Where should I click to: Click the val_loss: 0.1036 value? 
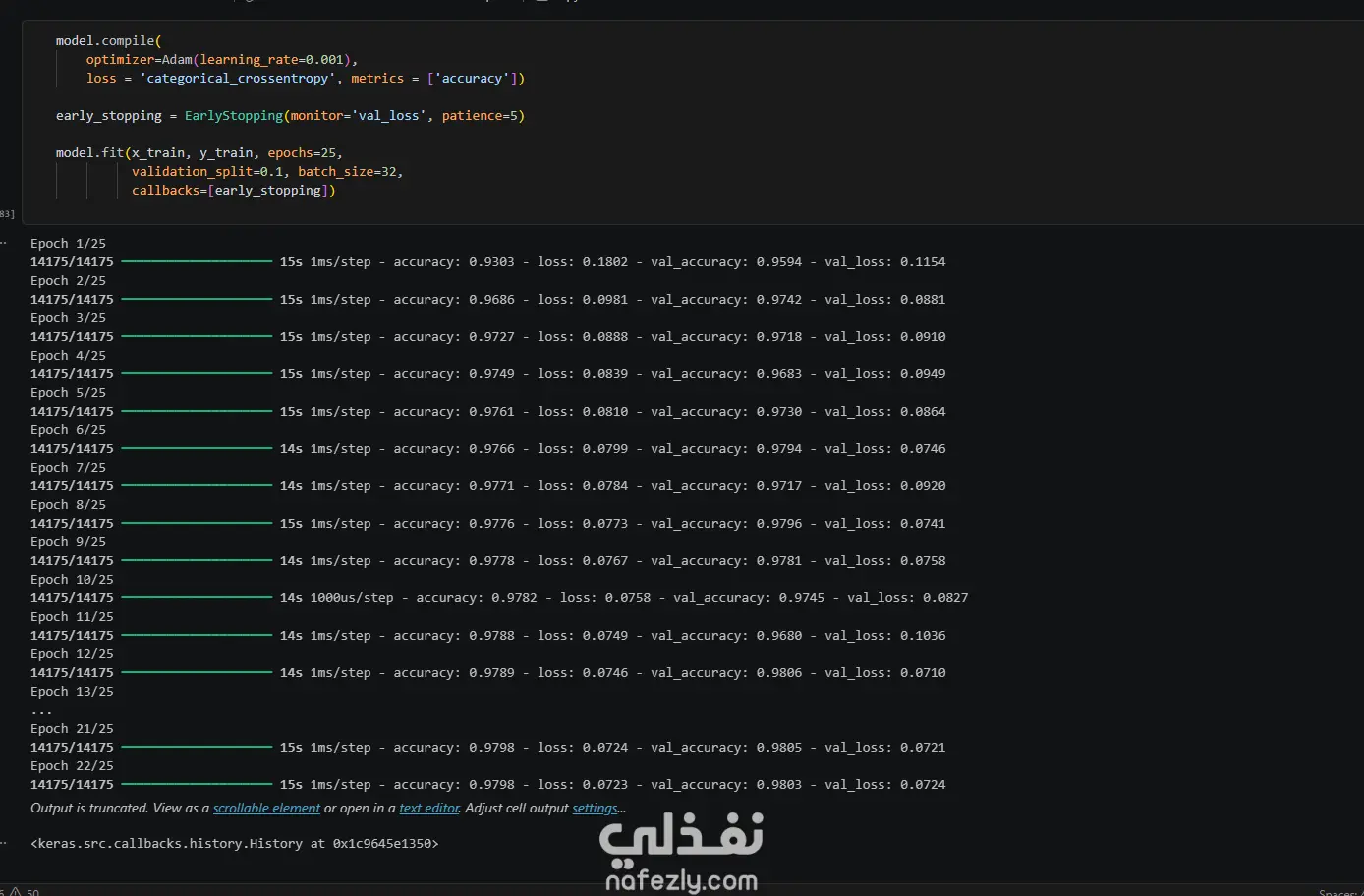885,635
